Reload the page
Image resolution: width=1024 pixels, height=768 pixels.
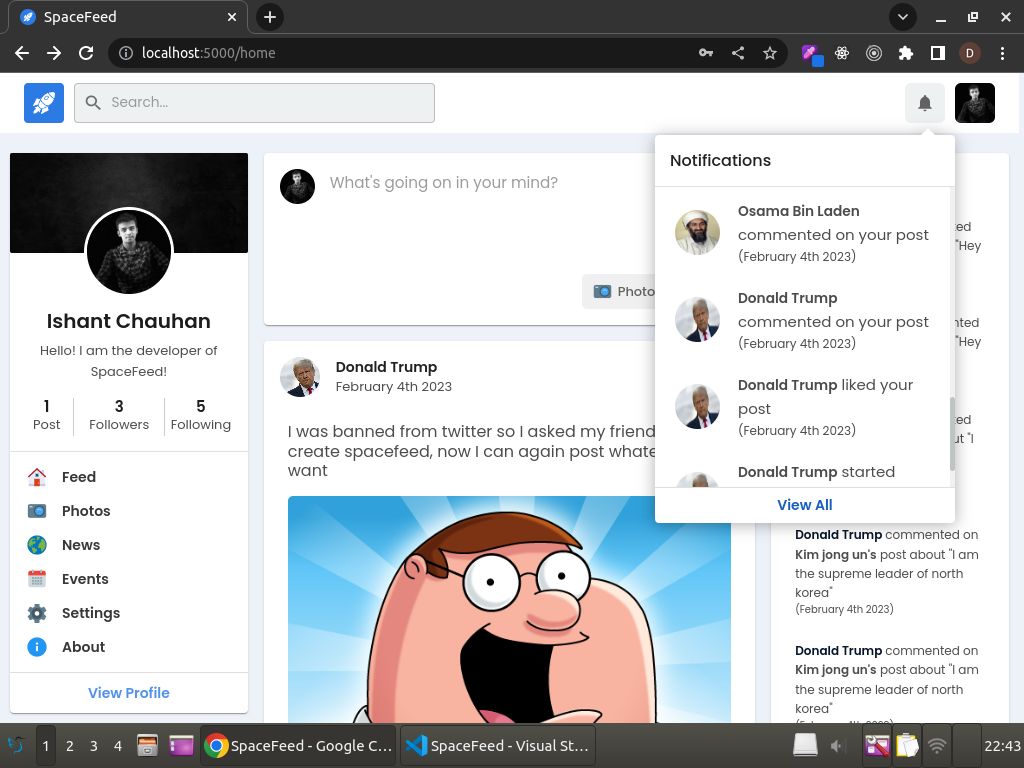[x=86, y=53]
